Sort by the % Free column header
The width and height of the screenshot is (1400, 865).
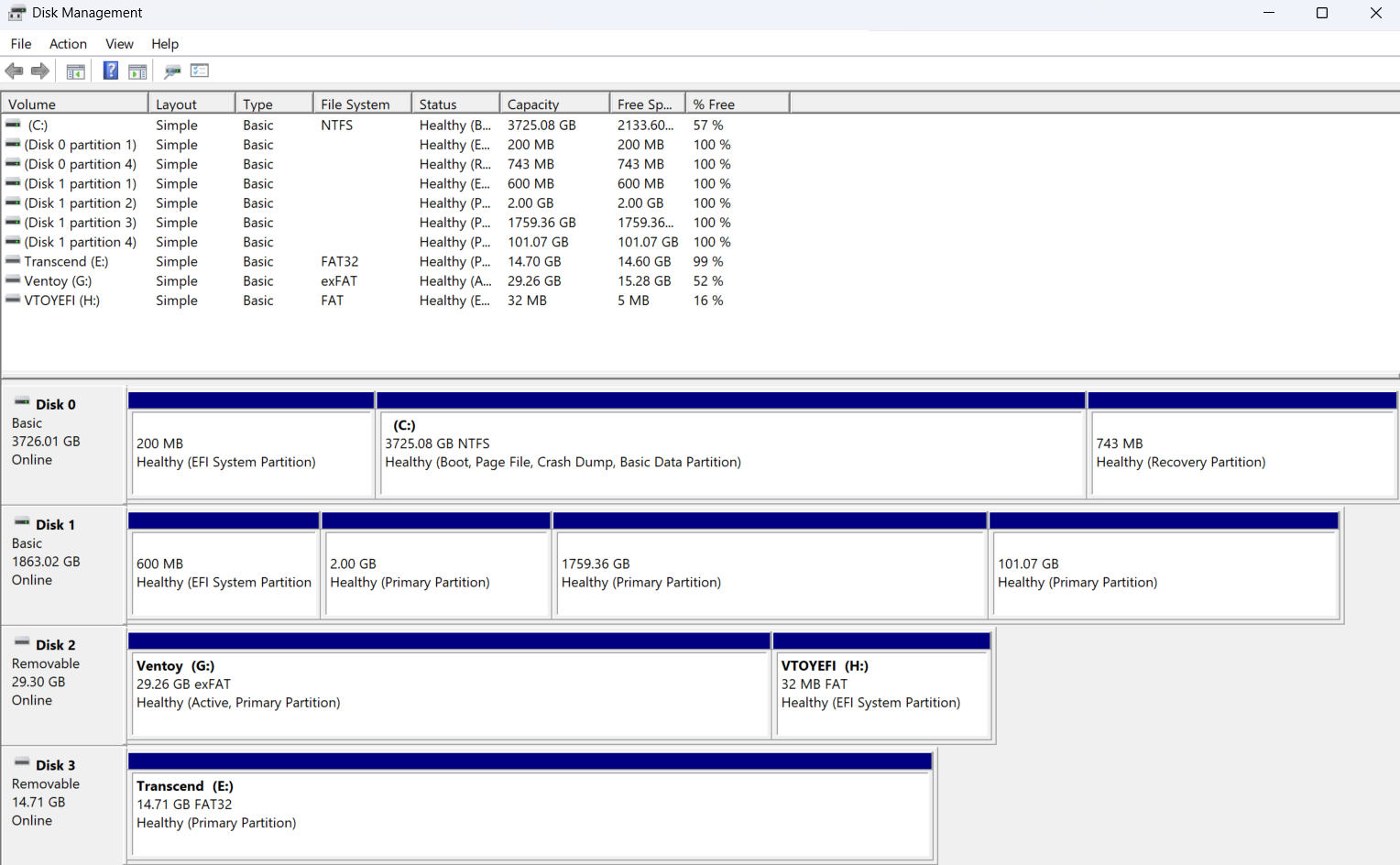click(x=738, y=104)
